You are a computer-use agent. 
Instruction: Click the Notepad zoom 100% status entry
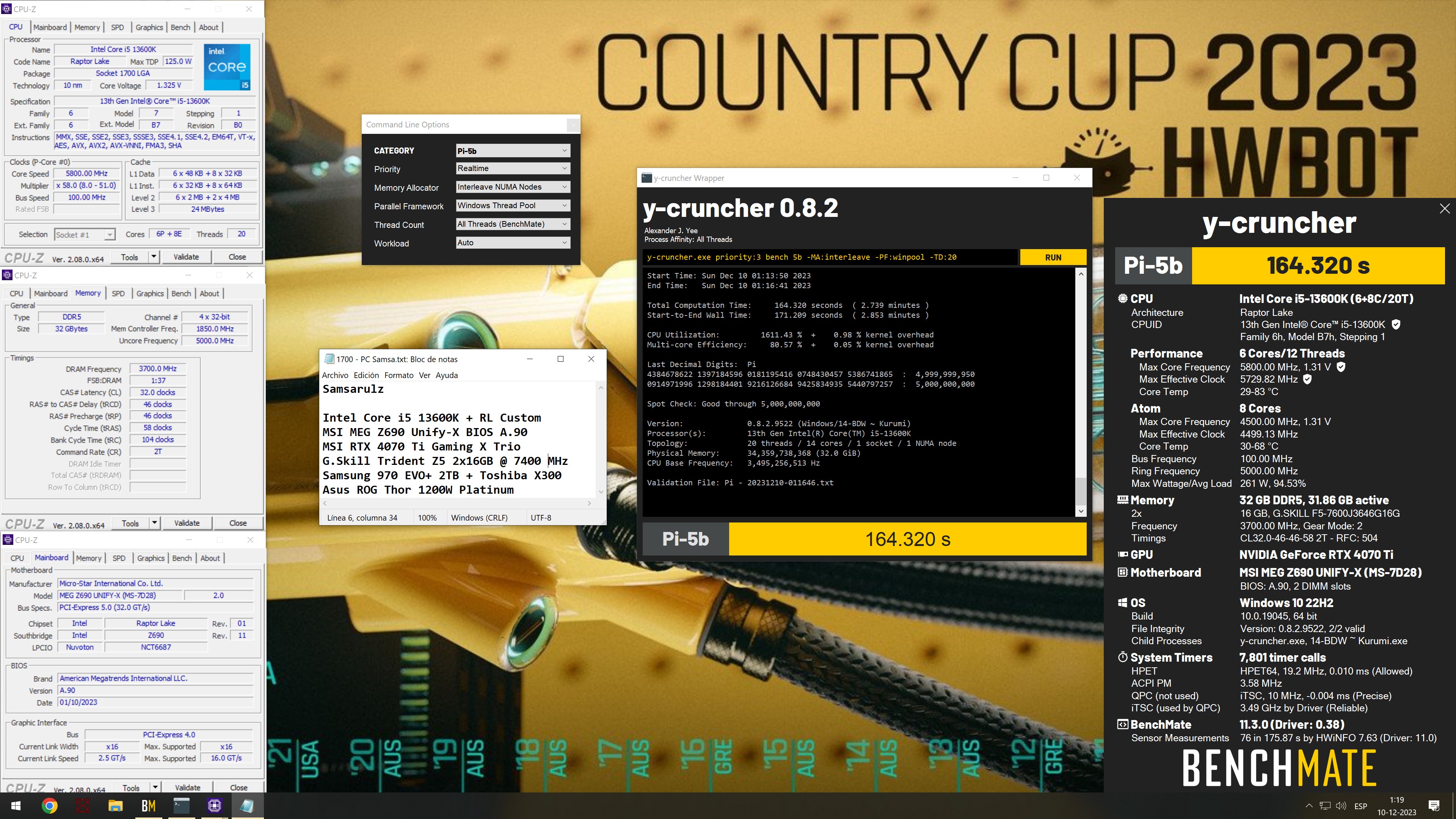tap(427, 518)
